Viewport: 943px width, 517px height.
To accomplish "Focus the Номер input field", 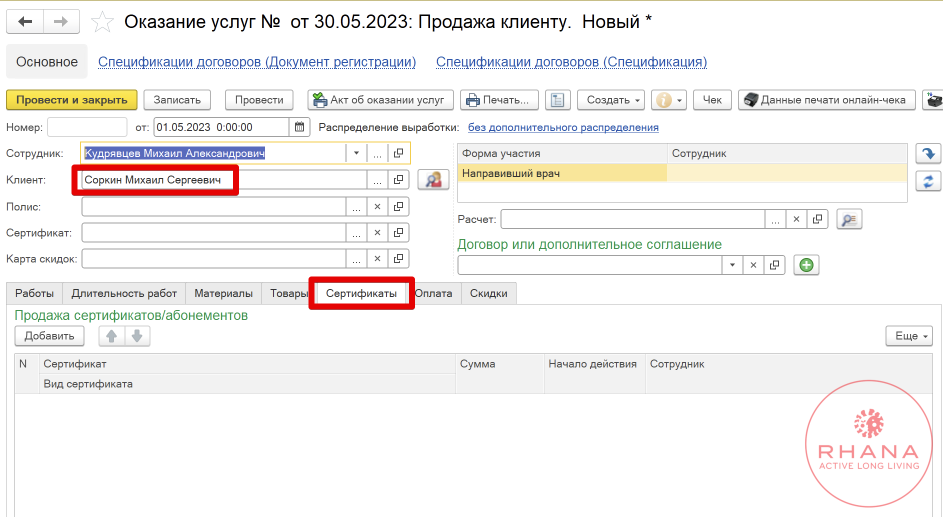I will click(x=87, y=127).
